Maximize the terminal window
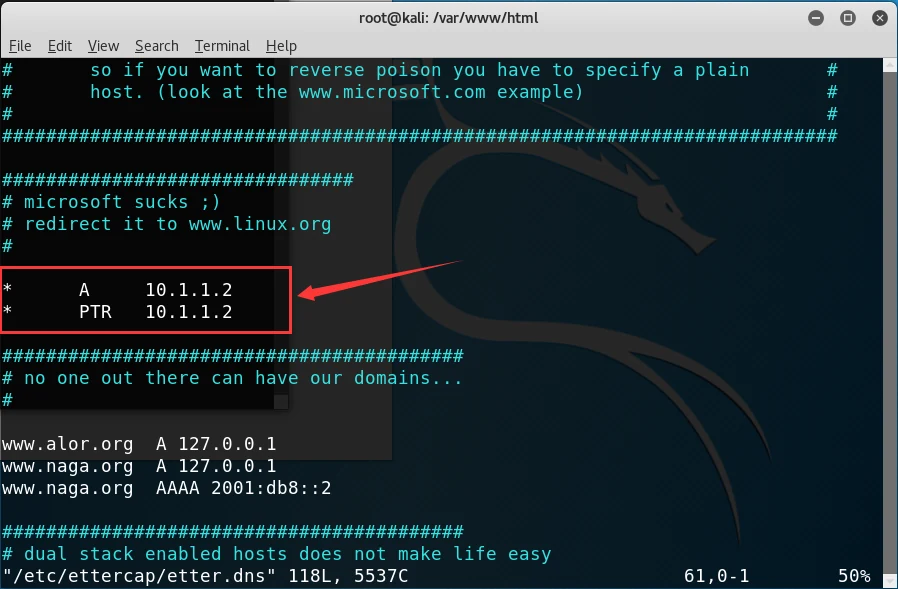 pyautogui.click(x=848, y=18)
